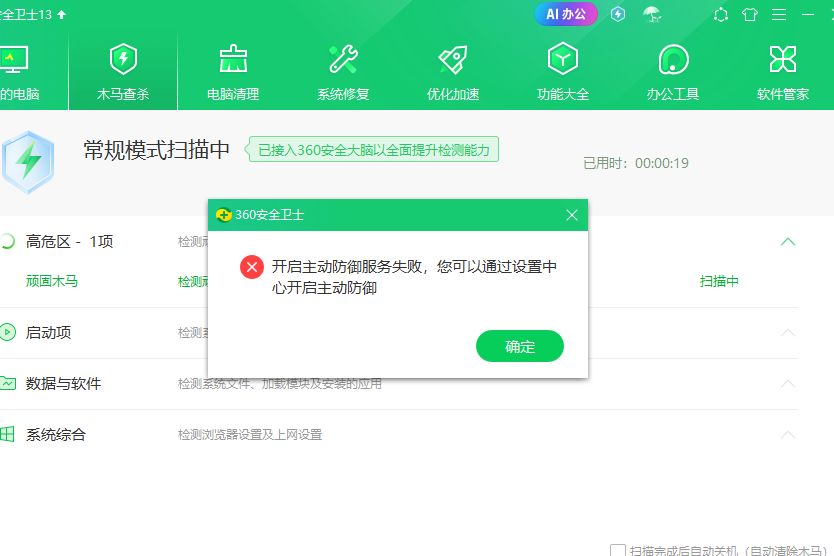The height and width of the screenshot is (556, 834).
Task: Click the umbrella icon in title bar
Action: click(x=652, y=14)
